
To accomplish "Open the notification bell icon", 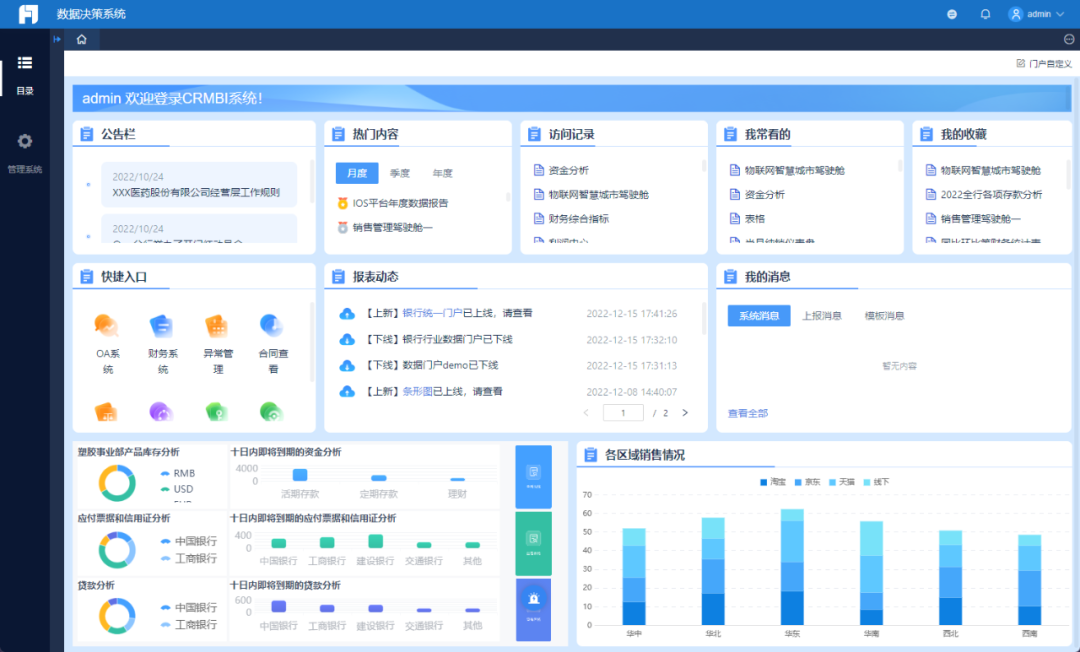I will coord(985,14).
